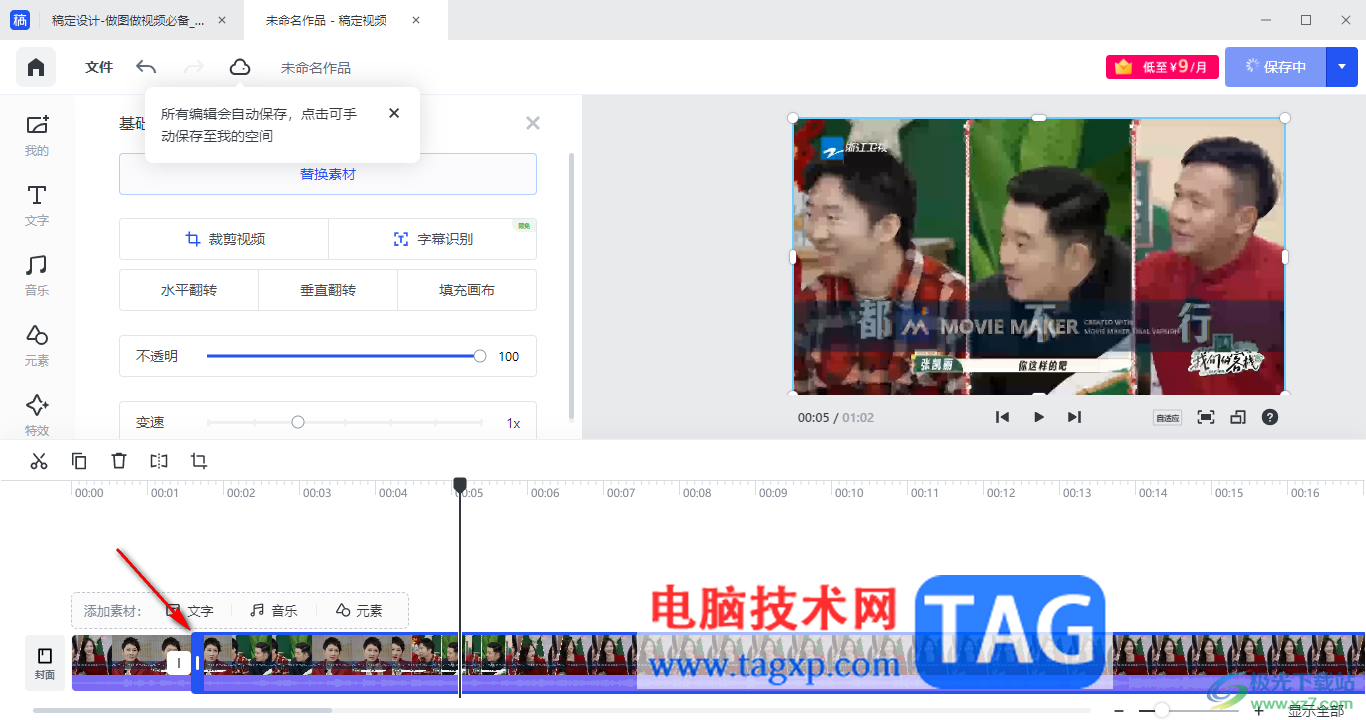
Task: Click the 保存中 save button
Action: click(x=1275, y=67)
